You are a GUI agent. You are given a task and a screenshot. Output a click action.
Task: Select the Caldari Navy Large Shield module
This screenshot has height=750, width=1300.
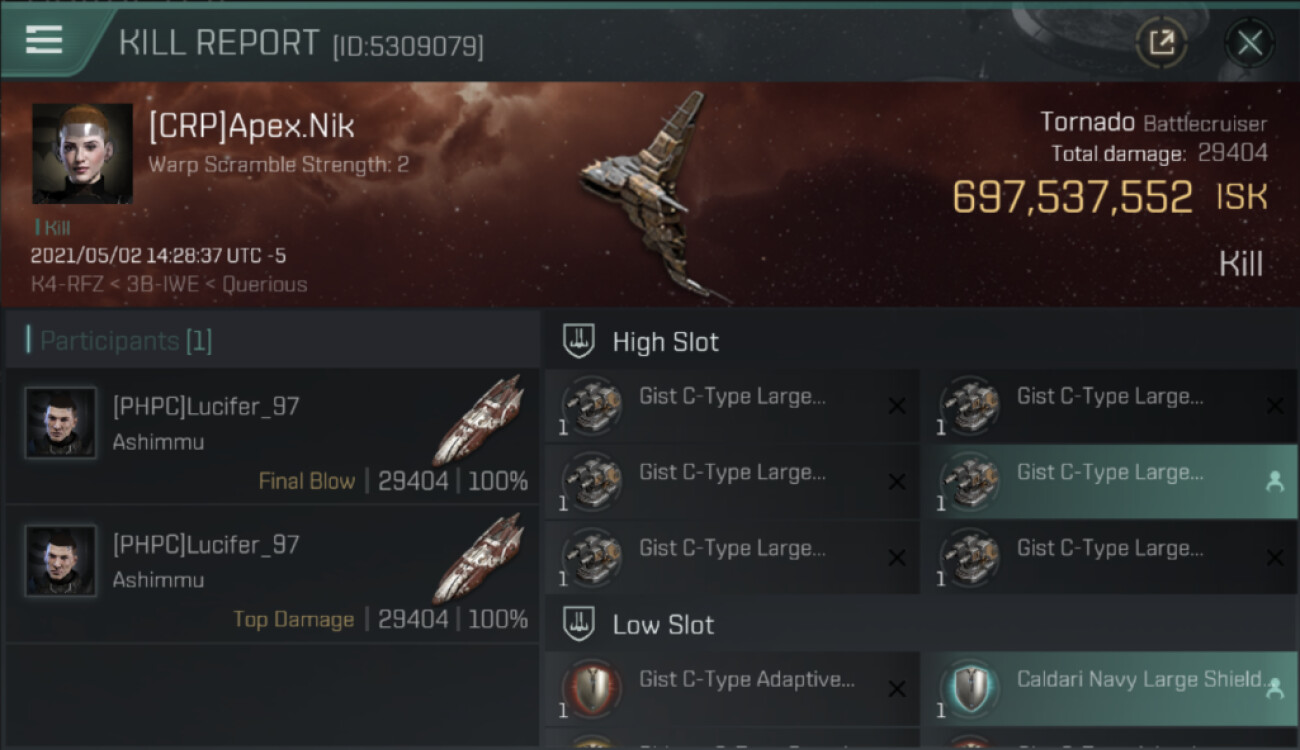click(x=1109, y=689)
